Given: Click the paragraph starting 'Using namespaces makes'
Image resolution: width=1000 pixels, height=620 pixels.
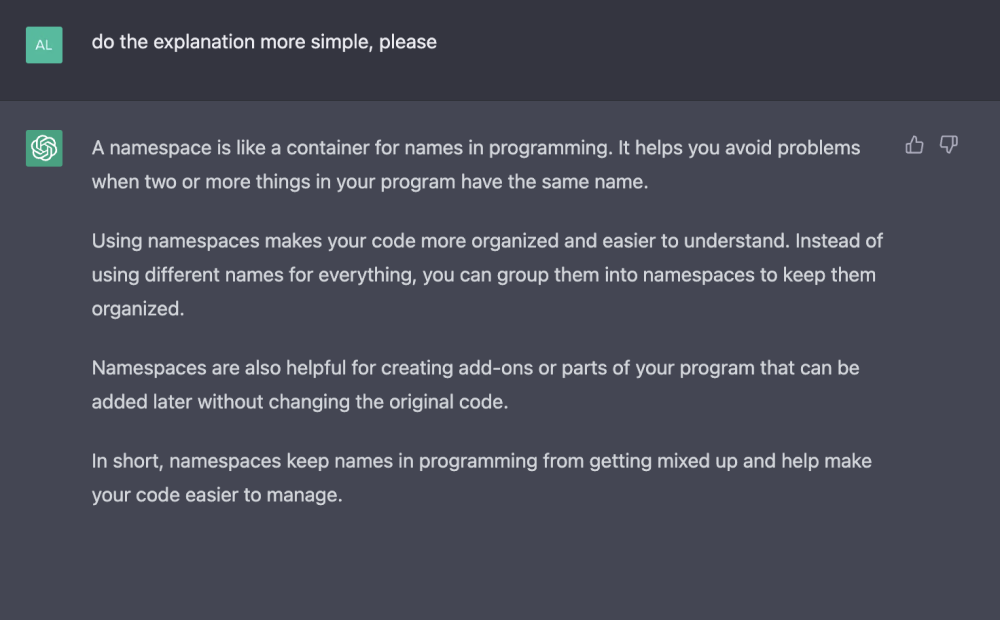Looking at the screenshot, I should coord(487,274).
